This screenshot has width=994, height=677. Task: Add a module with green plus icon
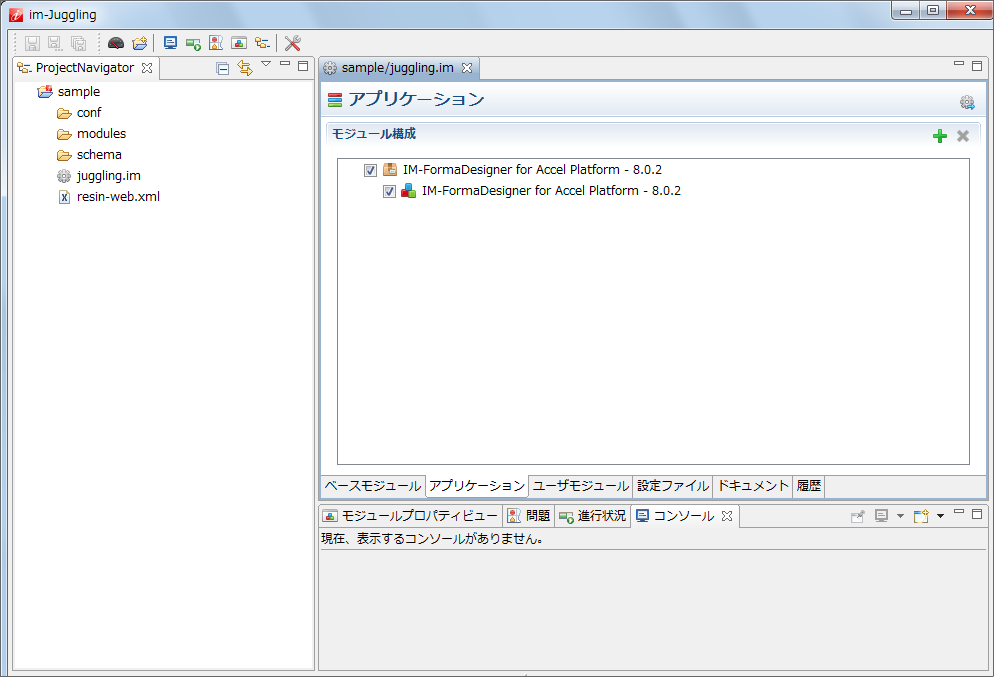point(940,136)
